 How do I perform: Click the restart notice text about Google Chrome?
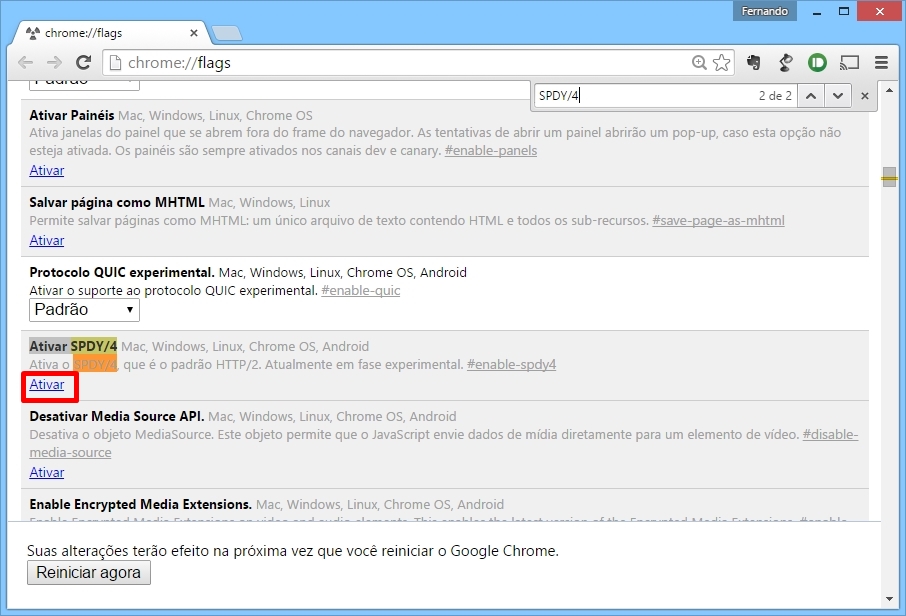click(293, 551)
